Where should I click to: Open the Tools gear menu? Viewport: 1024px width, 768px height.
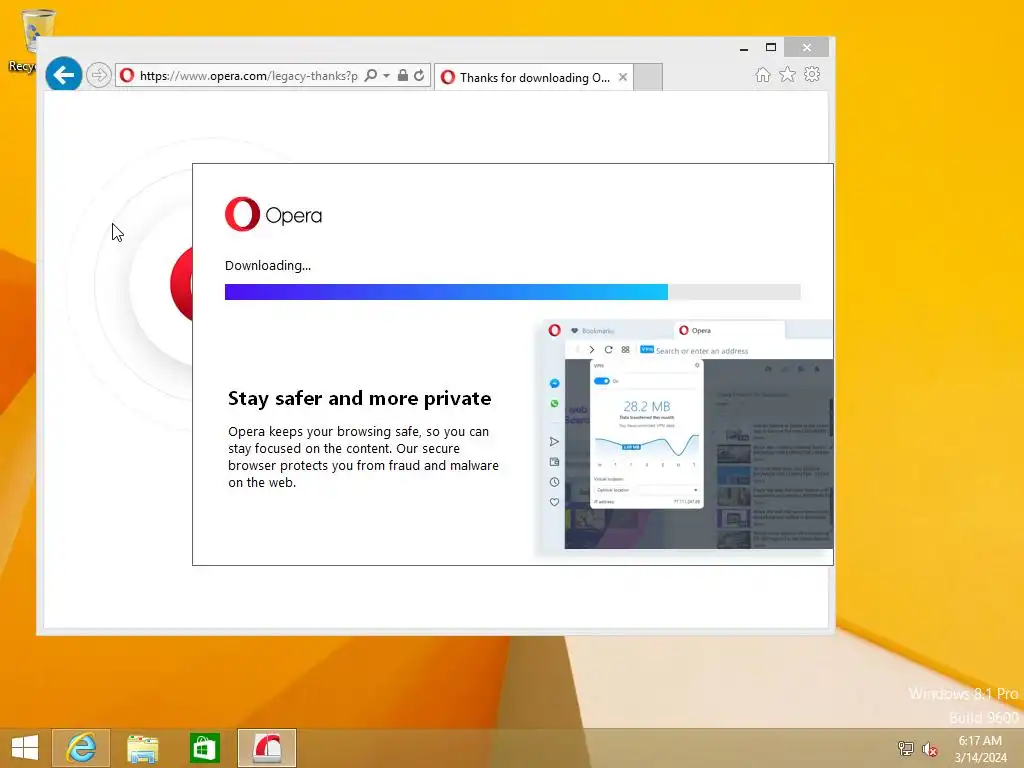pyautogui.click(x=812, y=74)
